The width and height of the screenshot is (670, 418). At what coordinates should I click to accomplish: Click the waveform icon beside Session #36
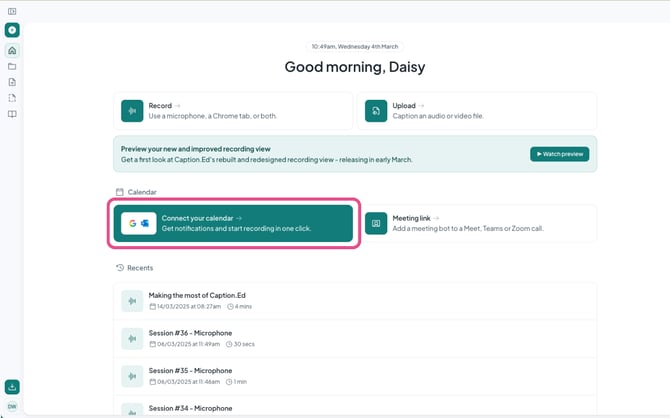tap(132, 338)
